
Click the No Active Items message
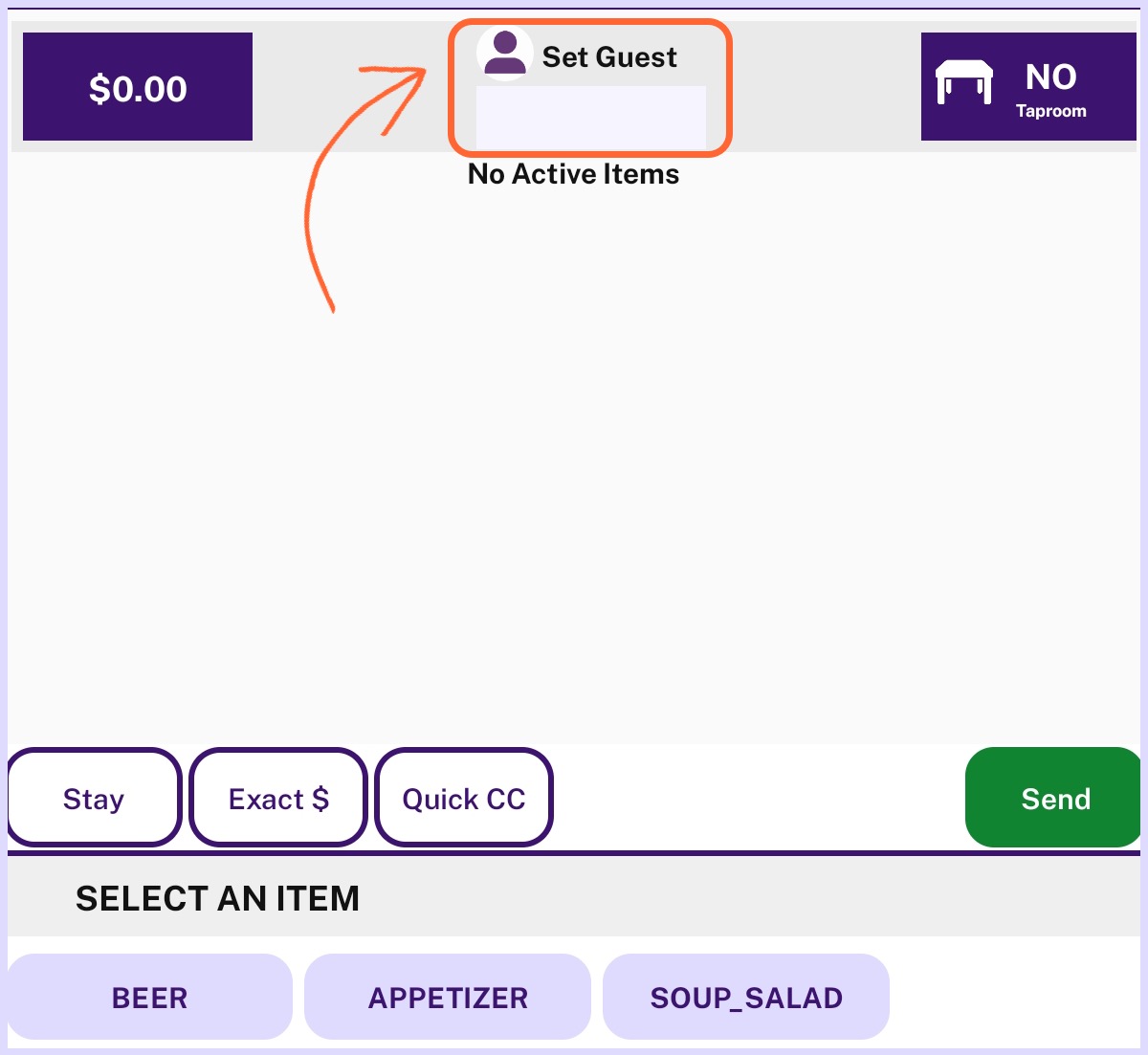573,174
